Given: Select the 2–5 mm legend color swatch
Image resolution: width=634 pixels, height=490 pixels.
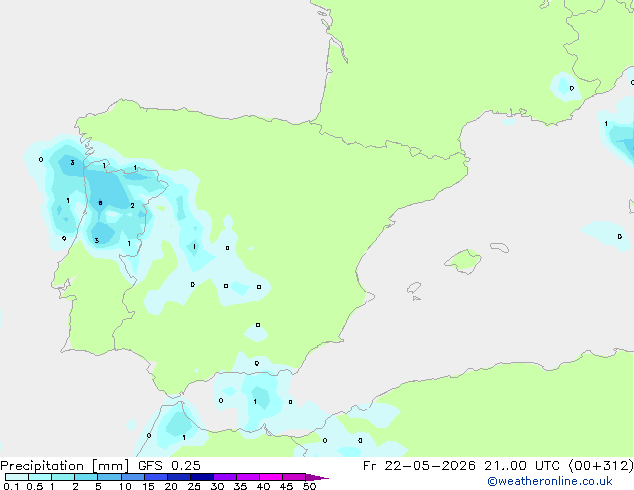Looking at the screenshot, I should (86, 477).
